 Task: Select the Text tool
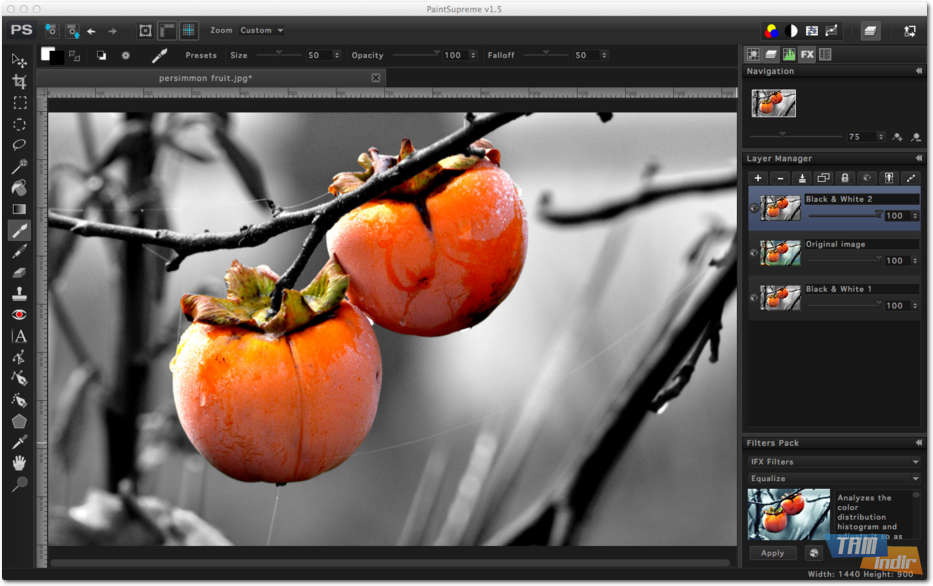(19, 336)
